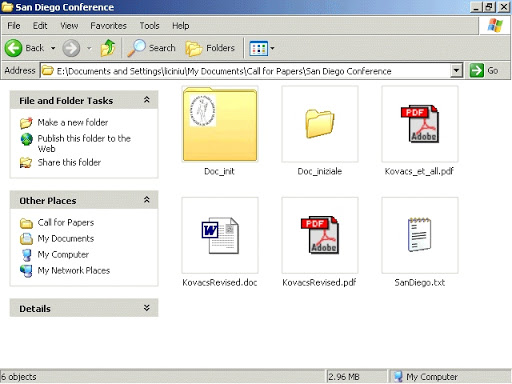This screenshot has height=384, width=512.
Task: Click the KovacsRevised.doc file name
Action: [x=220, y=283]
